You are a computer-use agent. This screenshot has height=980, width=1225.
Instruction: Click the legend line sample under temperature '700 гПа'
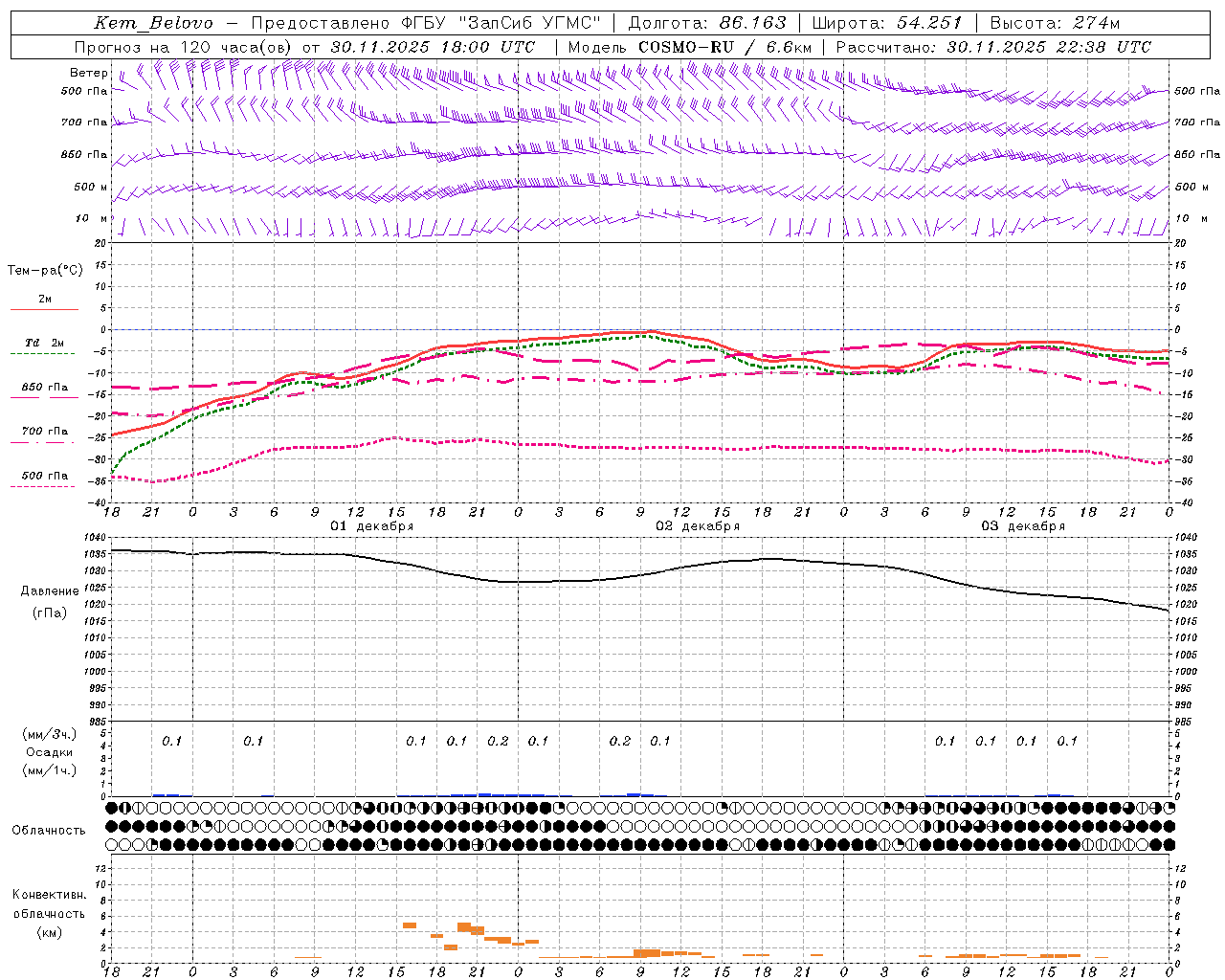pyautogui.click(x=43, y=442)
